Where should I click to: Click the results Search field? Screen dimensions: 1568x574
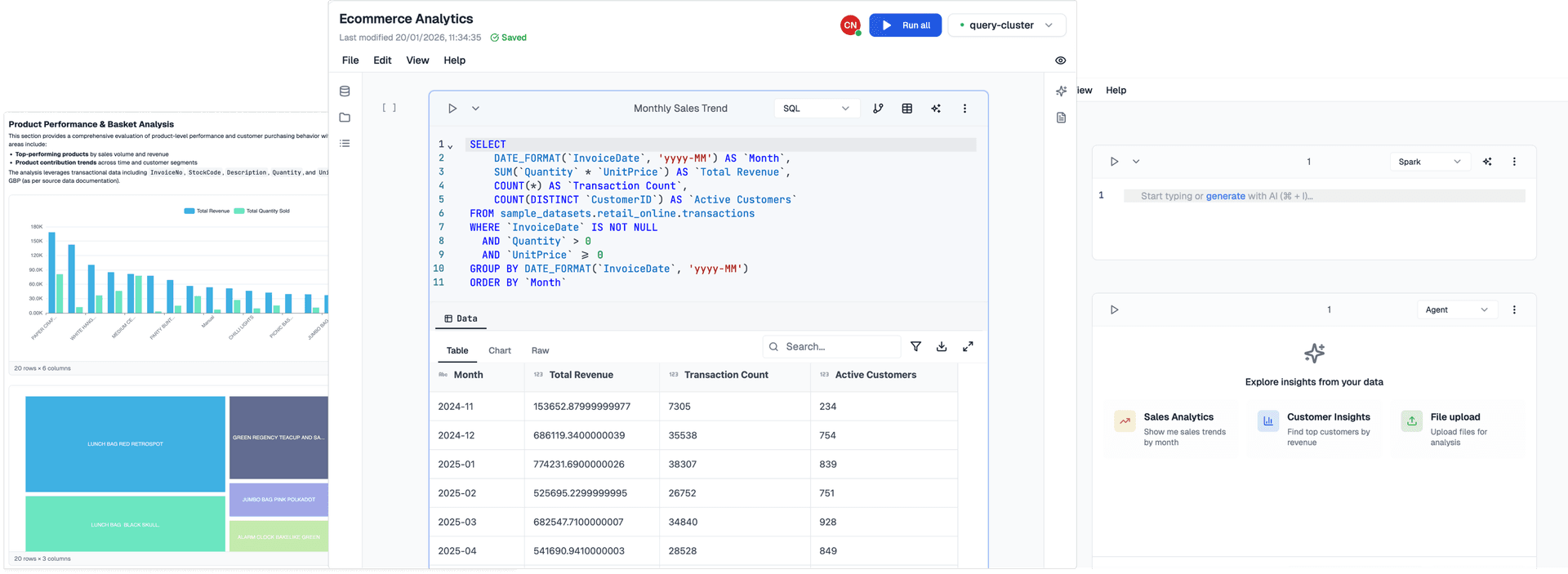pyautogui.click(x=837, y=347)
